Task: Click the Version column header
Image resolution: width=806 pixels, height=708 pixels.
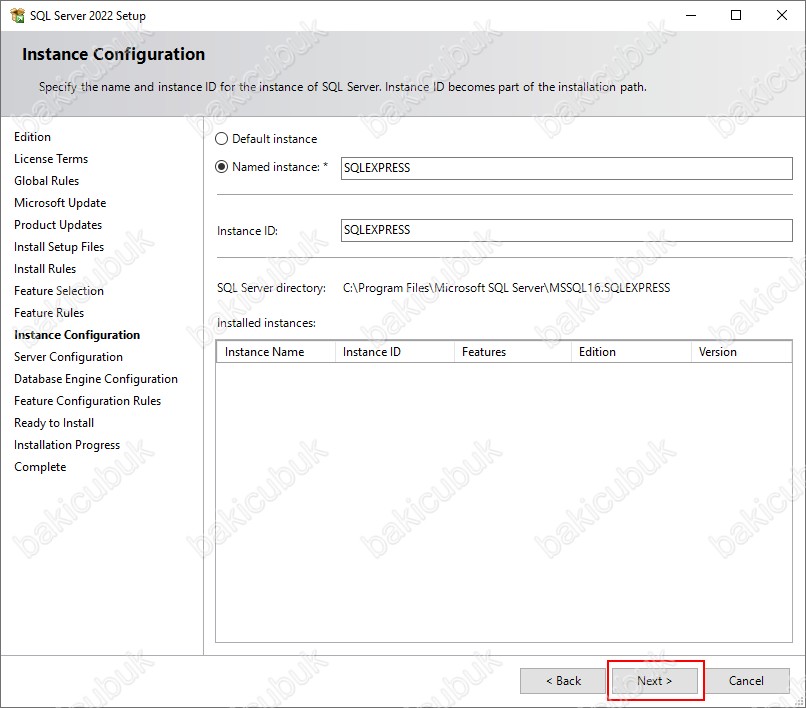Action: [x=741, y=352]
